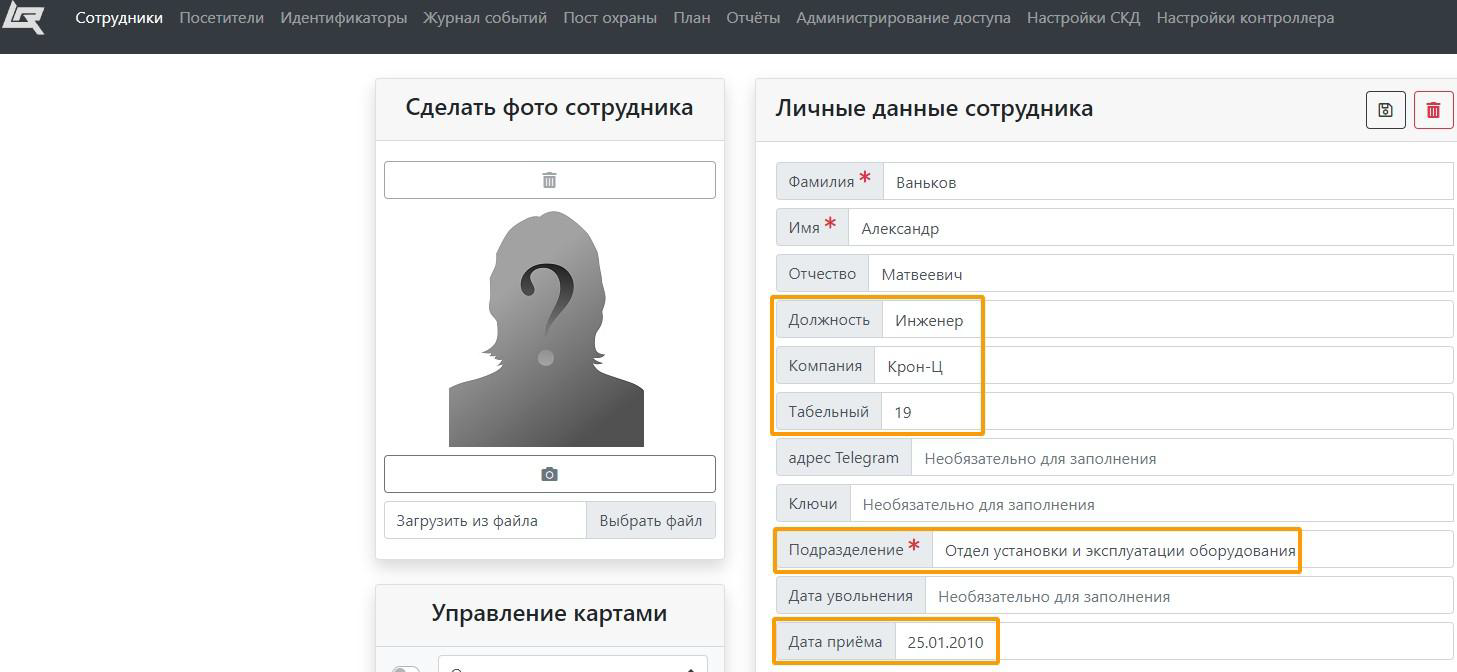
Task: Open Настройки контроллера in top menu
Action: 1245,18
